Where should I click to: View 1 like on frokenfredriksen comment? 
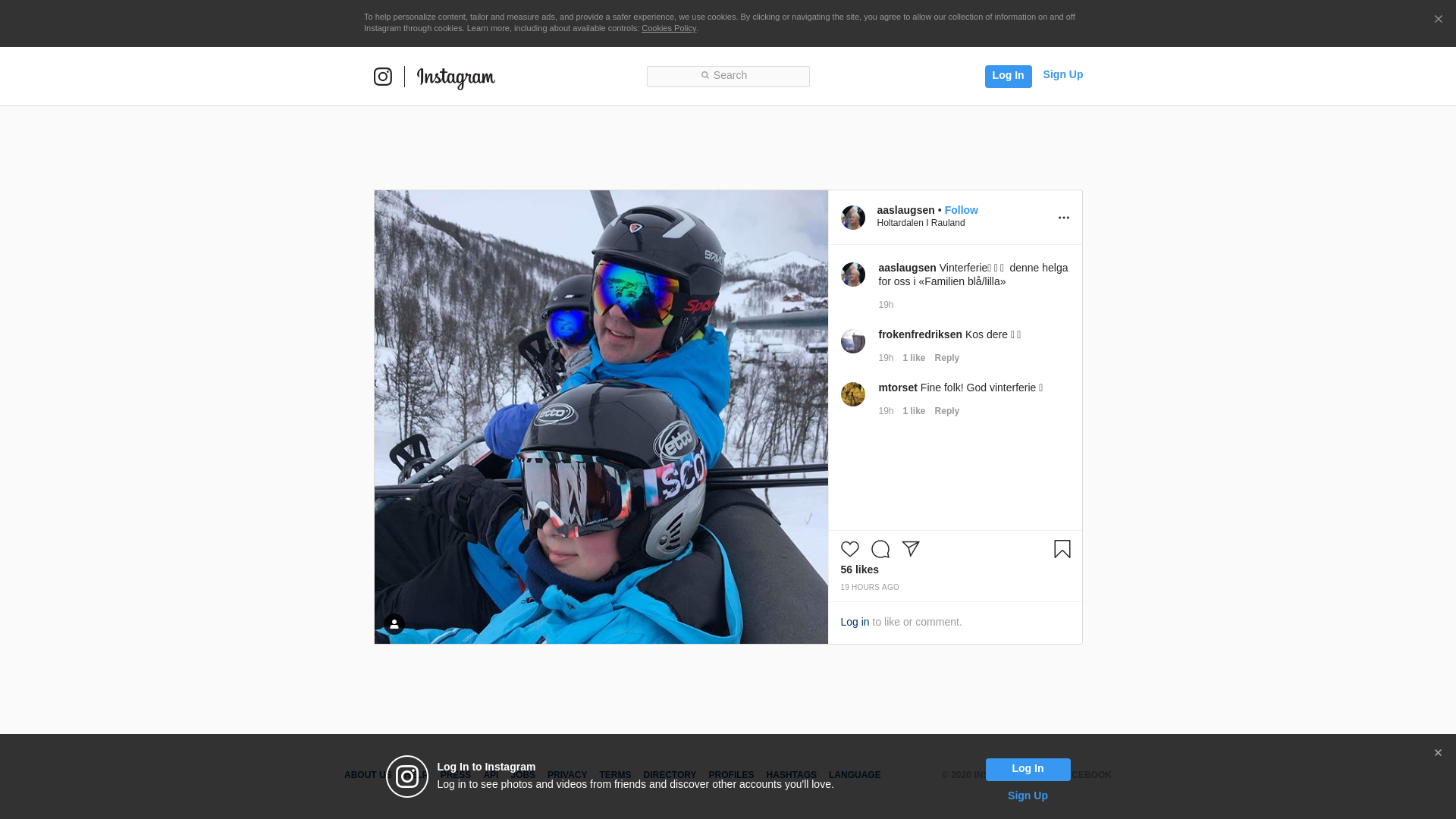click(914, 358)
